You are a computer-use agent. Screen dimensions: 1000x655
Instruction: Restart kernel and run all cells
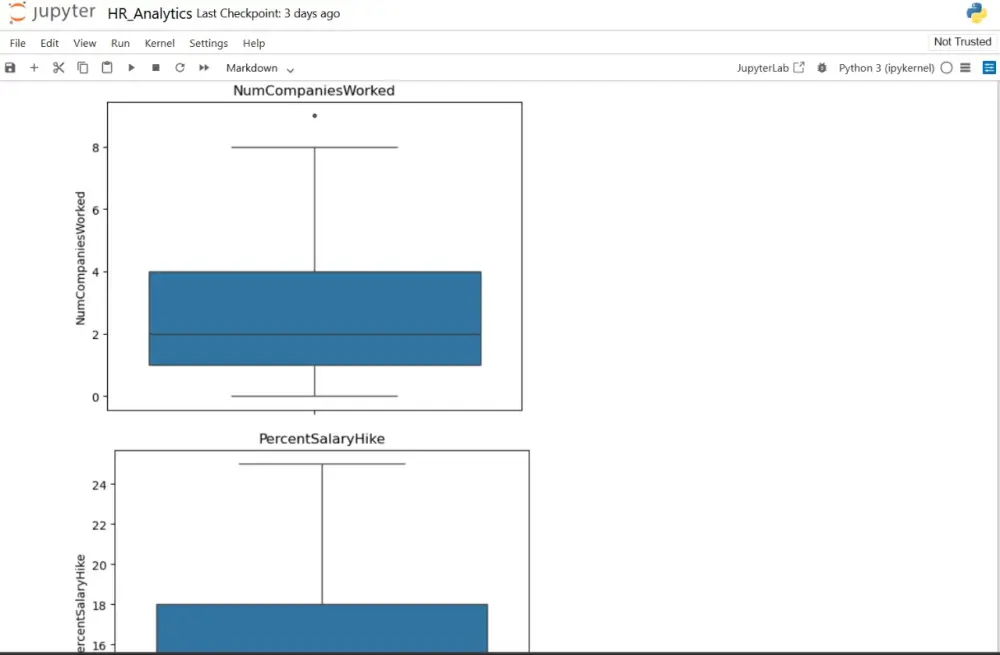pos(203,67)
